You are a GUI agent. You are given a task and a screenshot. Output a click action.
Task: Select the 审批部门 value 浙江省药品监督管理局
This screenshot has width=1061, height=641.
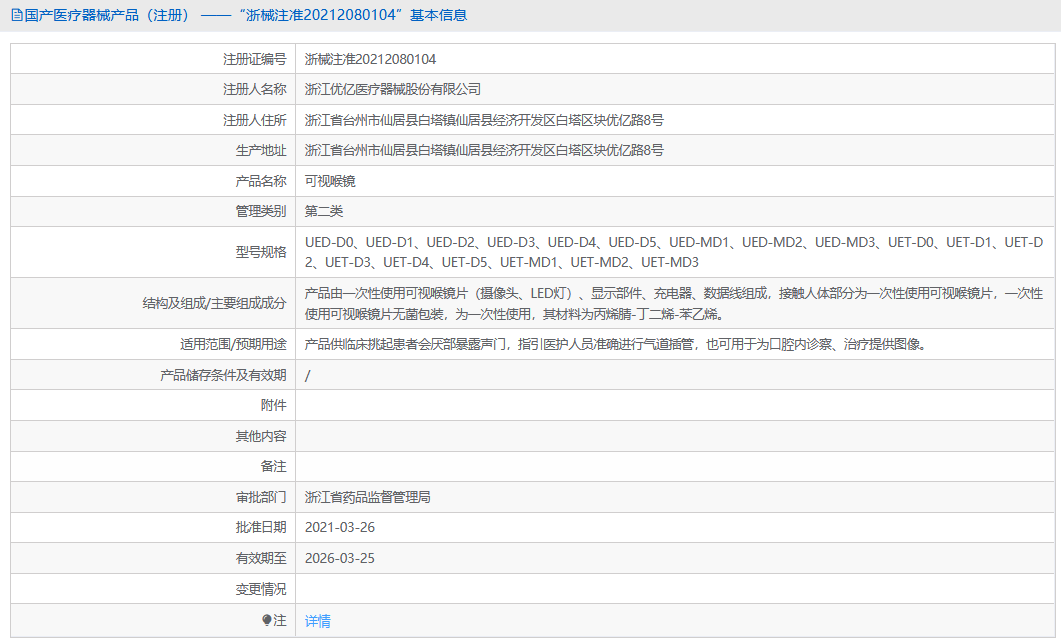click(367, 497)
